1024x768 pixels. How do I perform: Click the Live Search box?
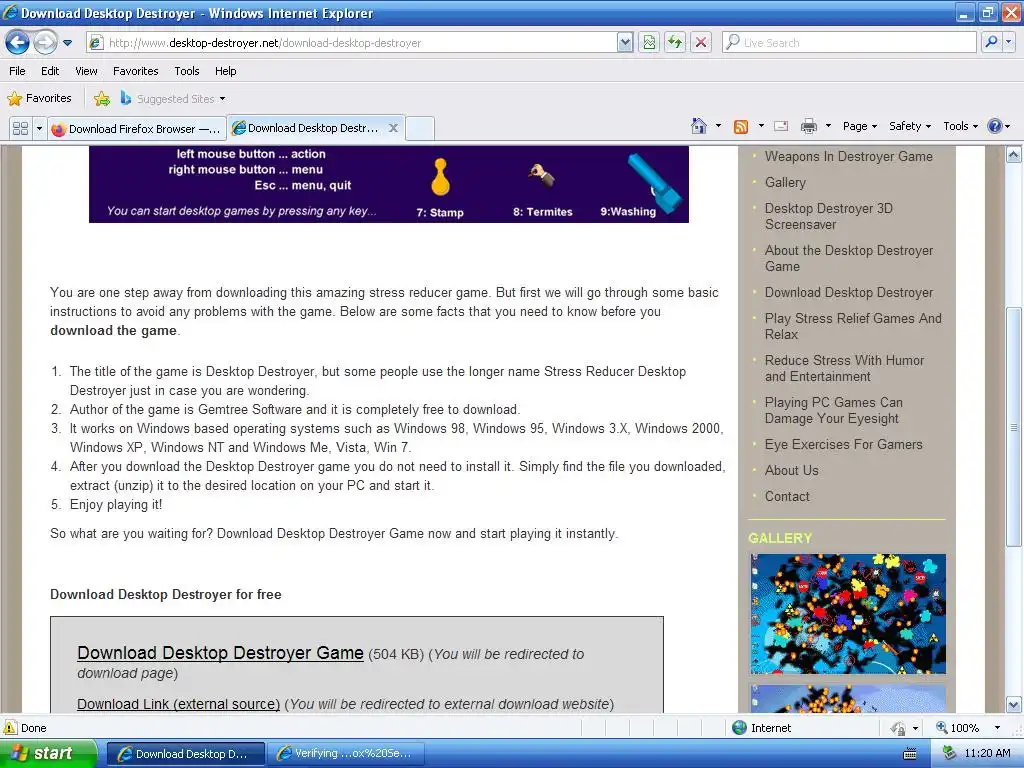point(850,43)
